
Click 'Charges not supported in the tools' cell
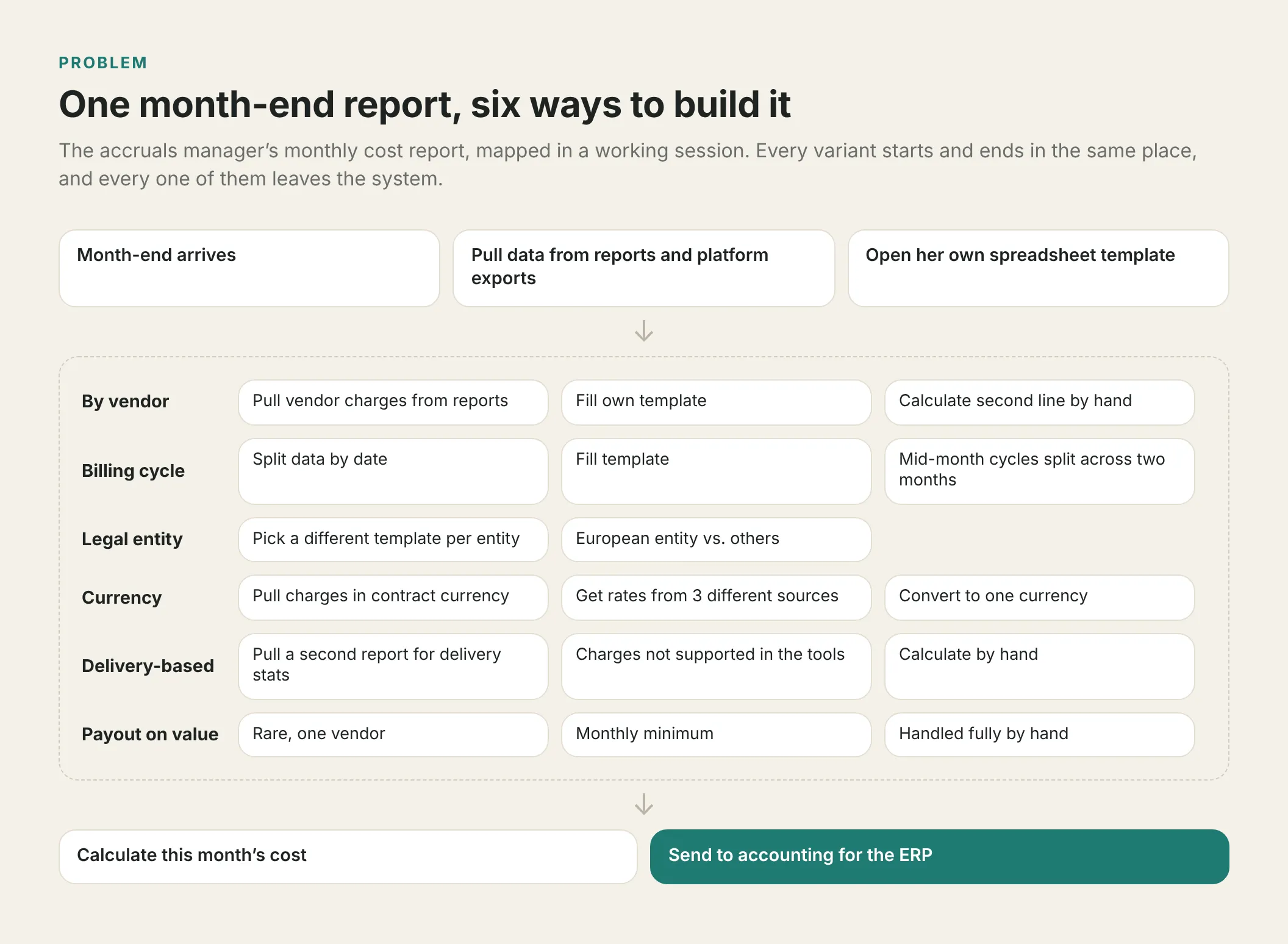click(x=716, y=667)
